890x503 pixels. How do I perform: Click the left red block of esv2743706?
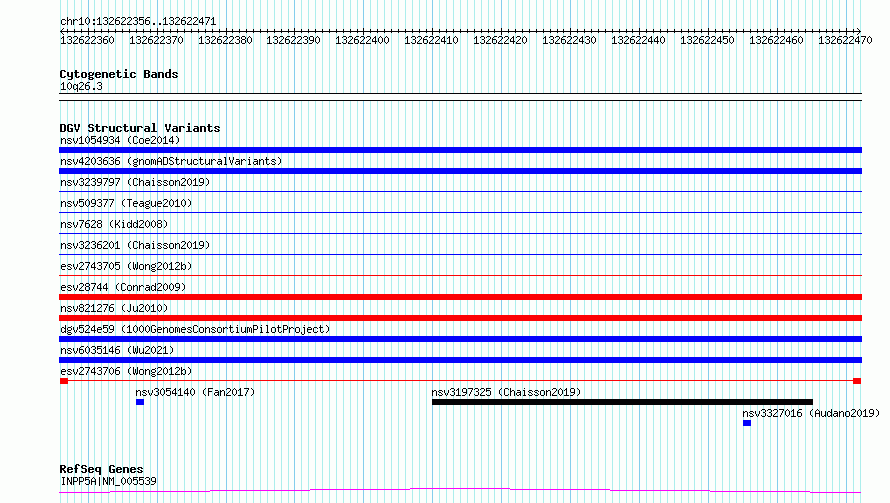point(64,381)
